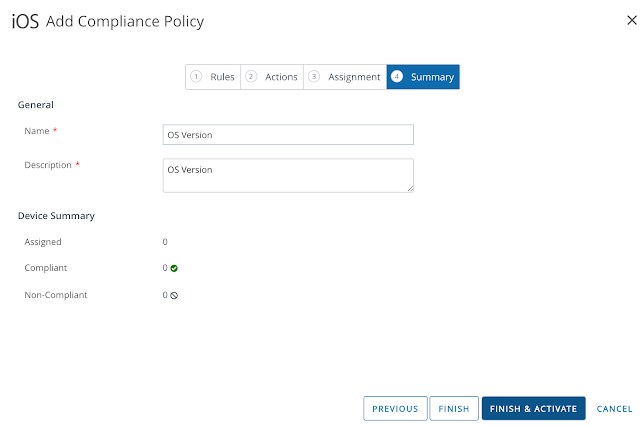
Task: Open the Assignment step tab
Action: tap(345, 77)
